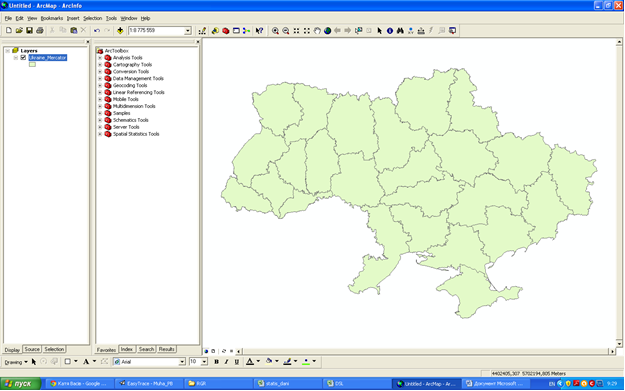This screenshot has height=391, width=625.
Task: Select the Pan hand tool
Action: click(x=317, y=31)
